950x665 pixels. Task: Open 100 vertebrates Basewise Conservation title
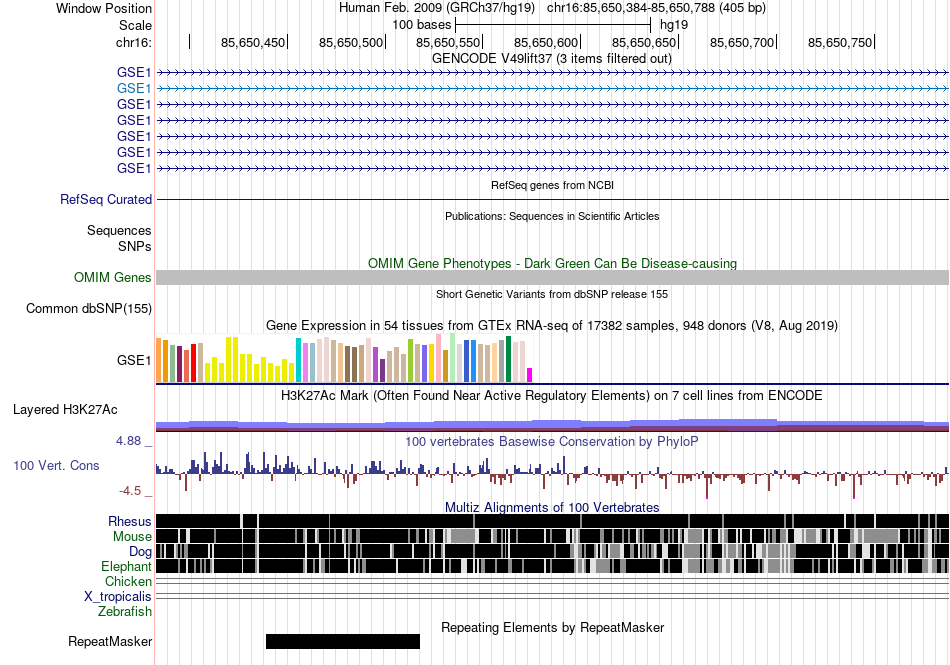(x=551, y=442)
